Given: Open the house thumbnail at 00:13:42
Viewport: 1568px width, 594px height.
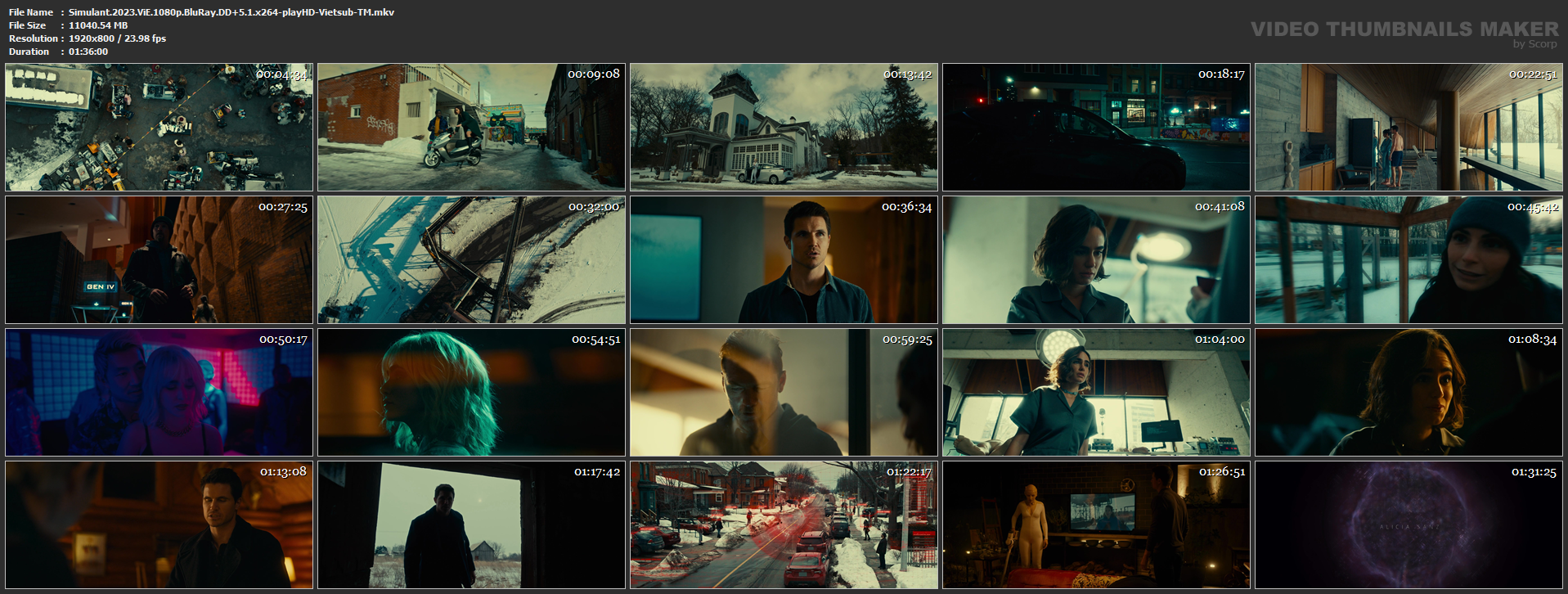Looking at the screenshot, I should pos(784,128).
